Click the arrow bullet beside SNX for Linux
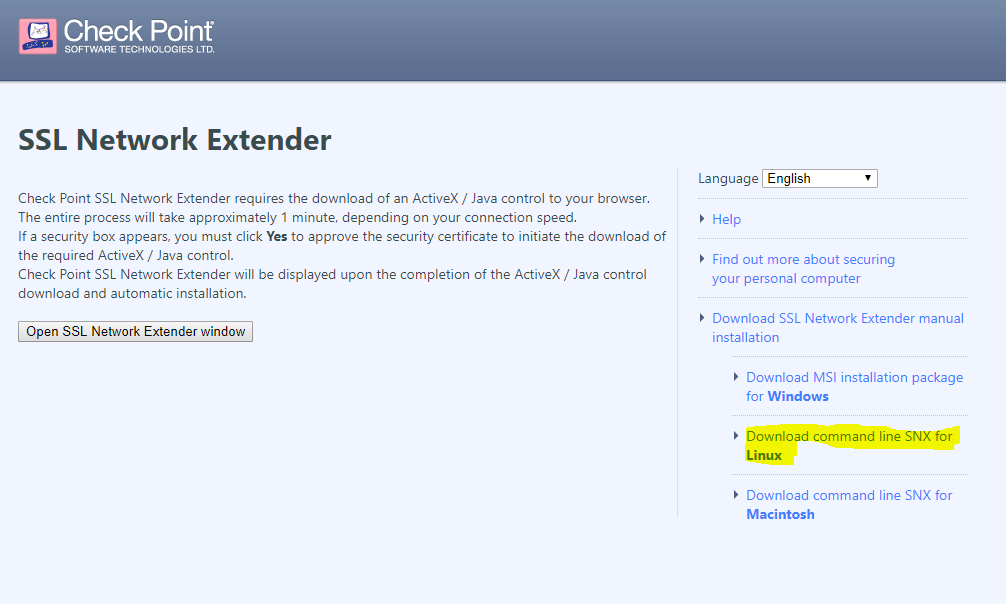1006x604 pixels. 736,436
